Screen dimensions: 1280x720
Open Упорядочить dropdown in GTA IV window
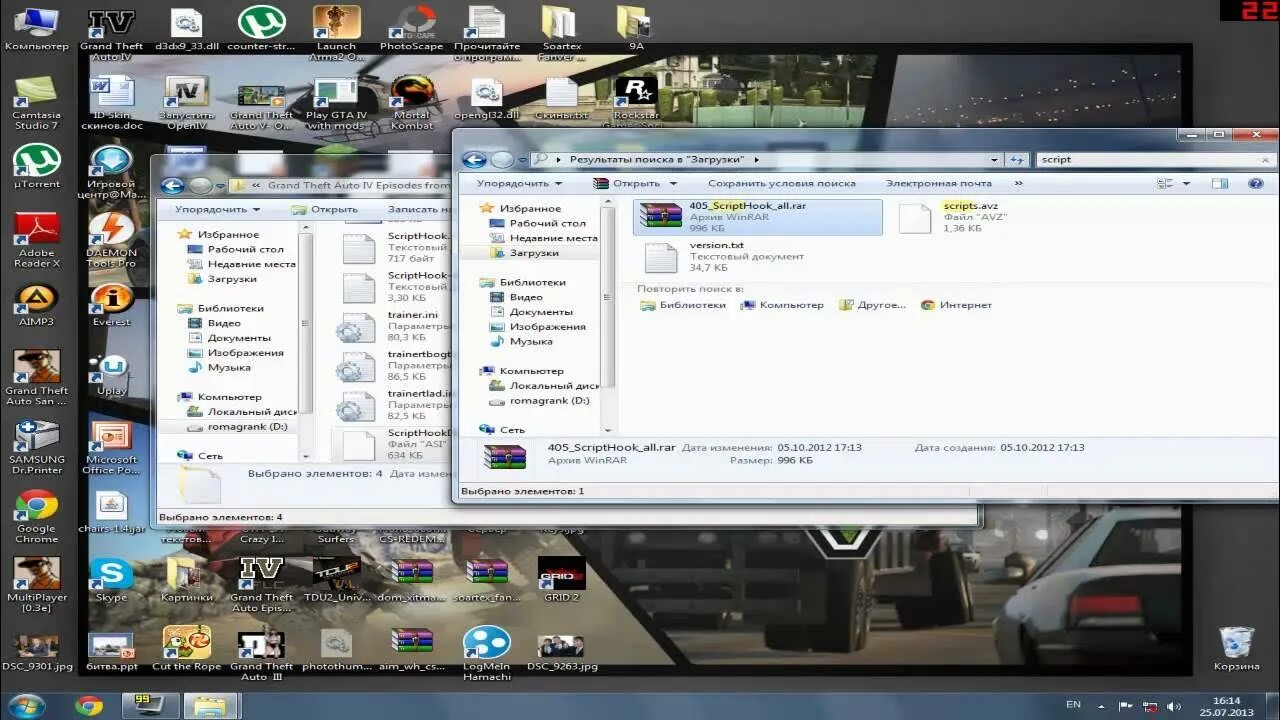point(217,209)
